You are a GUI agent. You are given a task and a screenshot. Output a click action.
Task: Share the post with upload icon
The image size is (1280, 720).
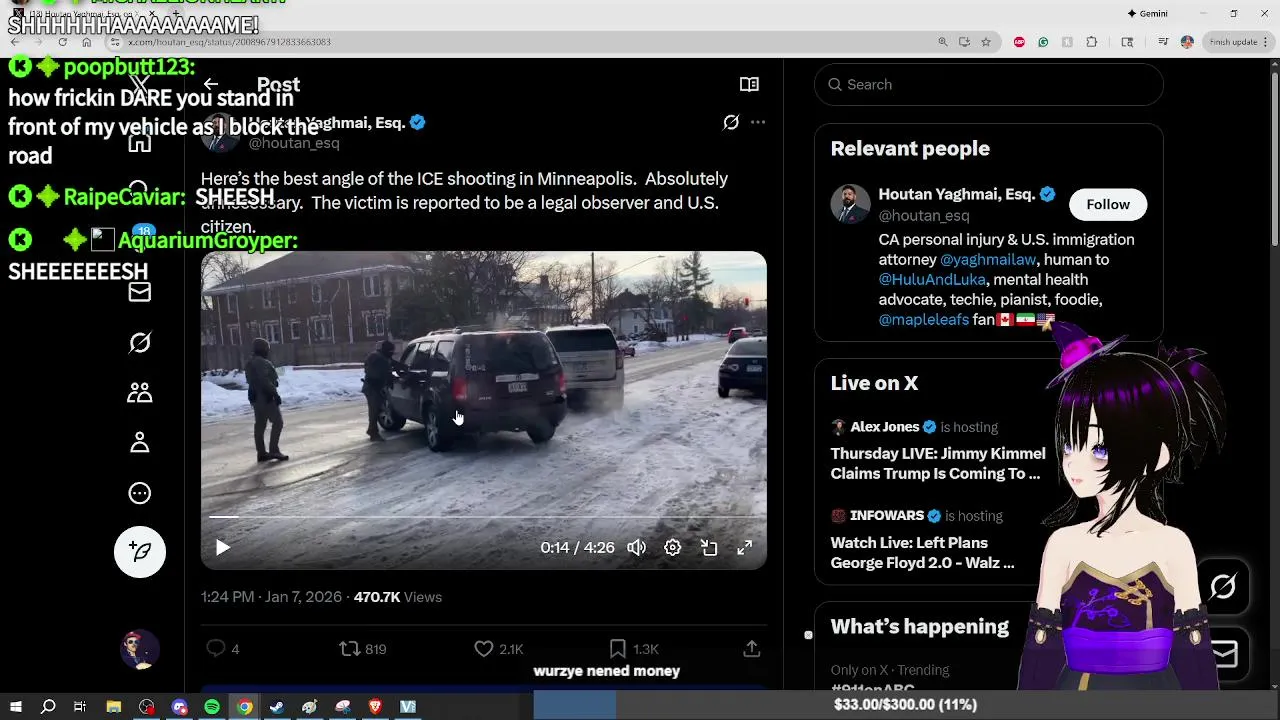pos(752,649)
